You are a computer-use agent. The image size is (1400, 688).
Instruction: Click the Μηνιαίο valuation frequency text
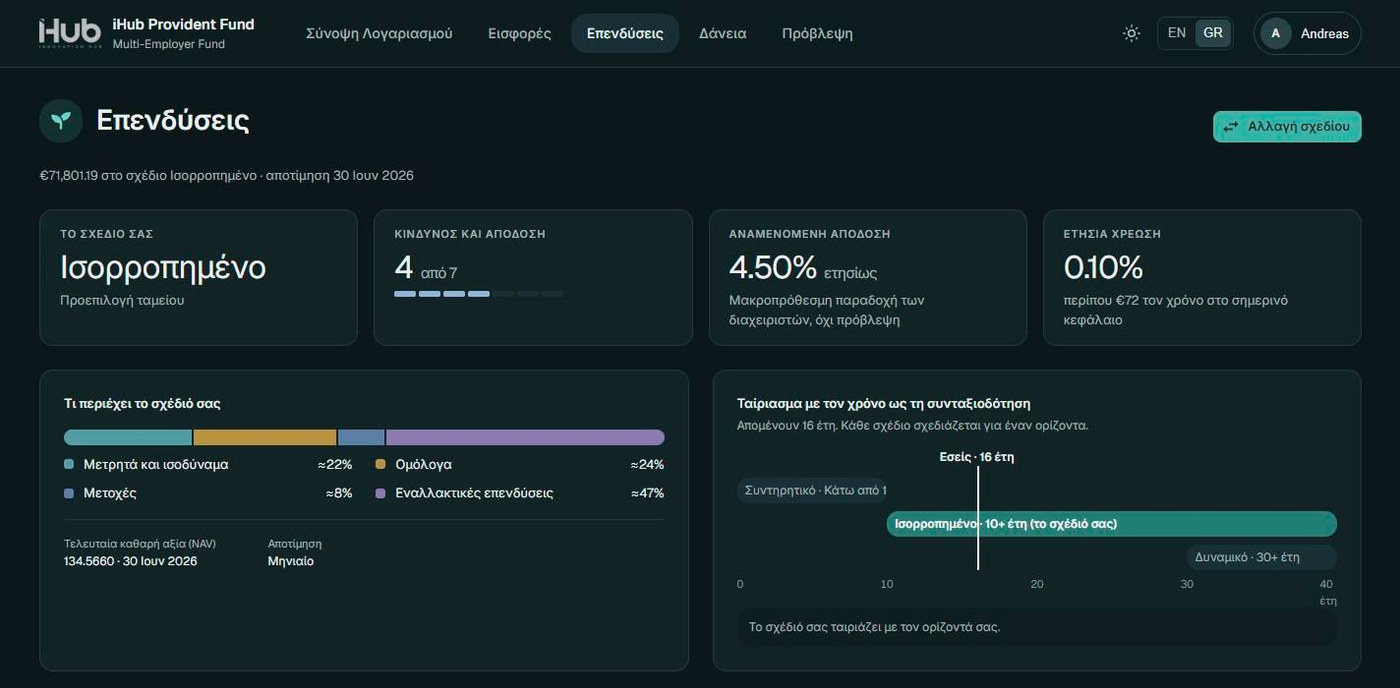click(x=291, y=561)
